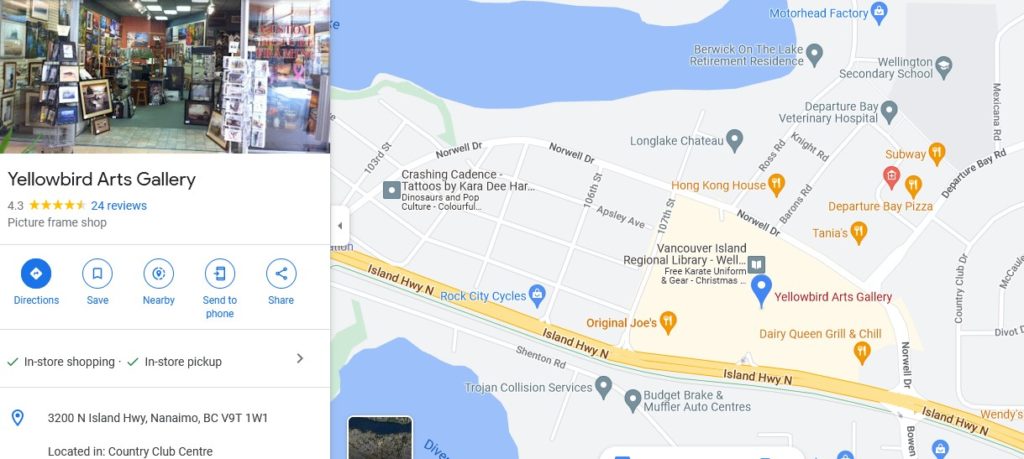Select the Yellowbird Arts Gallery map pin

point(761,291)
